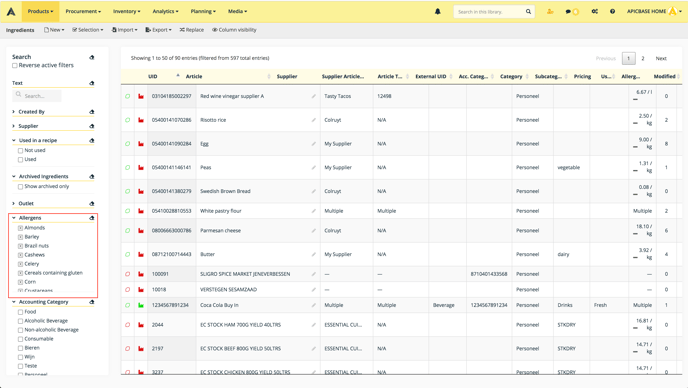Viewport: 688px width, 388px height.
Task: Edit the Red wine vinegar article pencil
Action: coord(314,96)
